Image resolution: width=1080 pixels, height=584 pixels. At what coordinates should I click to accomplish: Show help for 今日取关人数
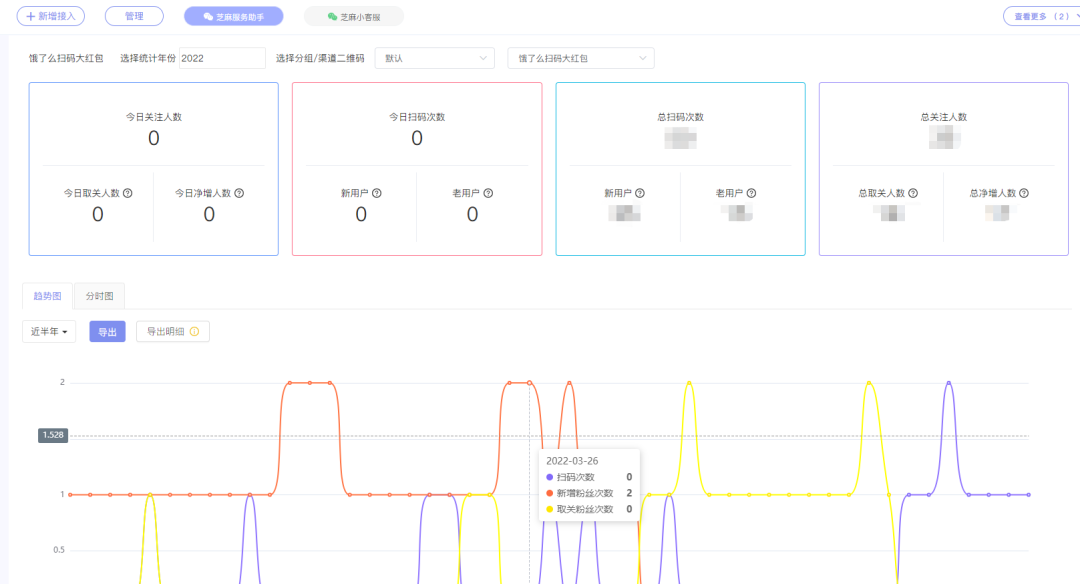pyautogui.click(x=127, y=194)
